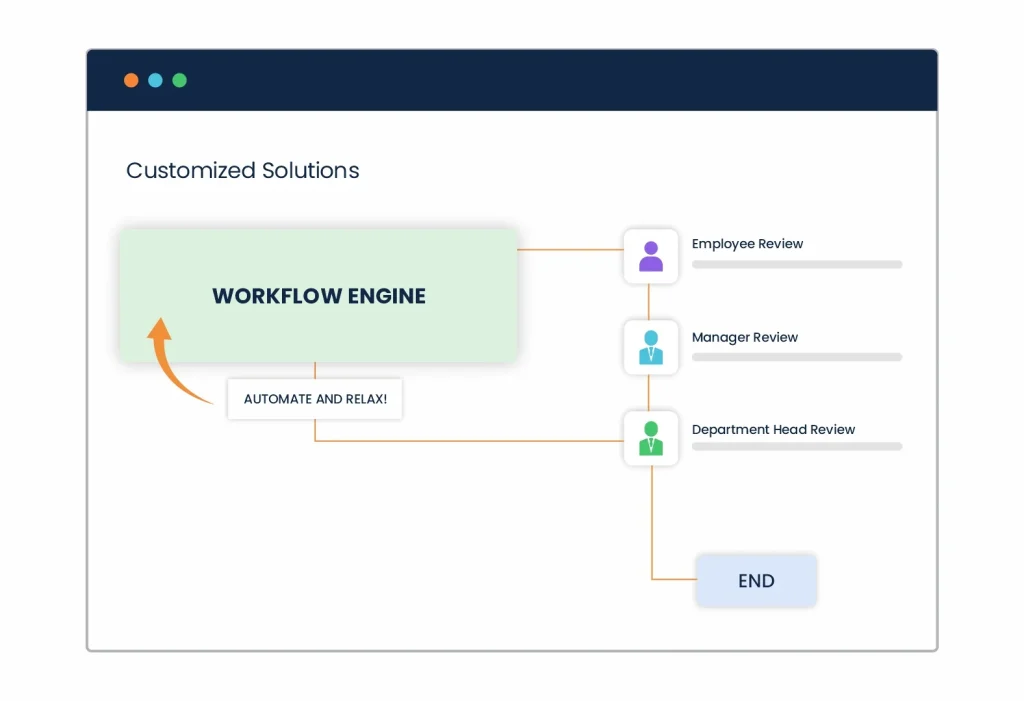Open the Department Head Review text label
This screenshot has width=1024, height=701.
(x=773, y=430)
